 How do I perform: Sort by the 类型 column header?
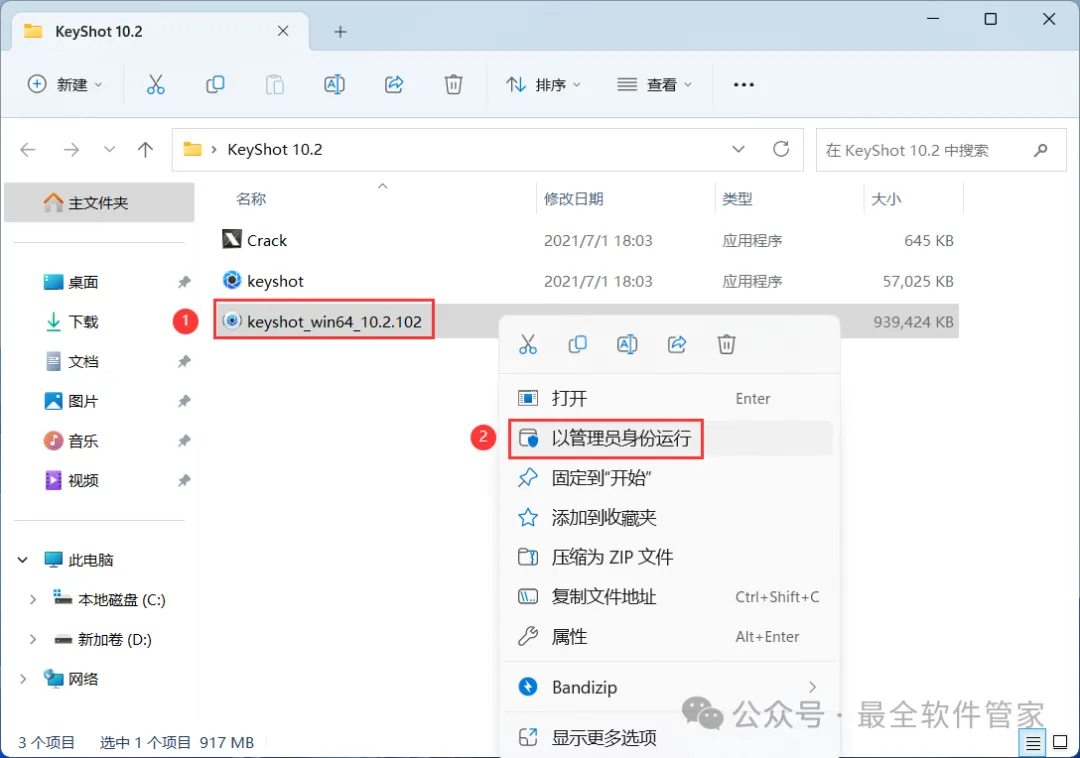coord(738,199)
